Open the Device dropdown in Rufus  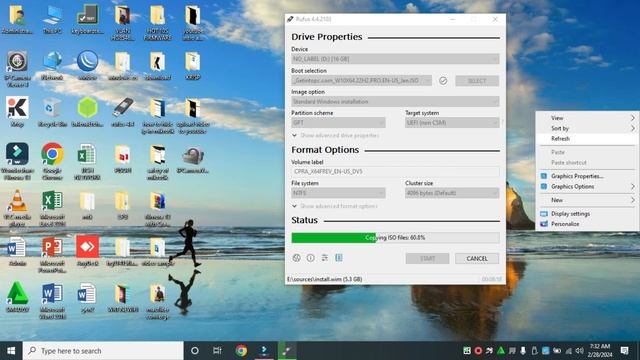click(395, 59)
